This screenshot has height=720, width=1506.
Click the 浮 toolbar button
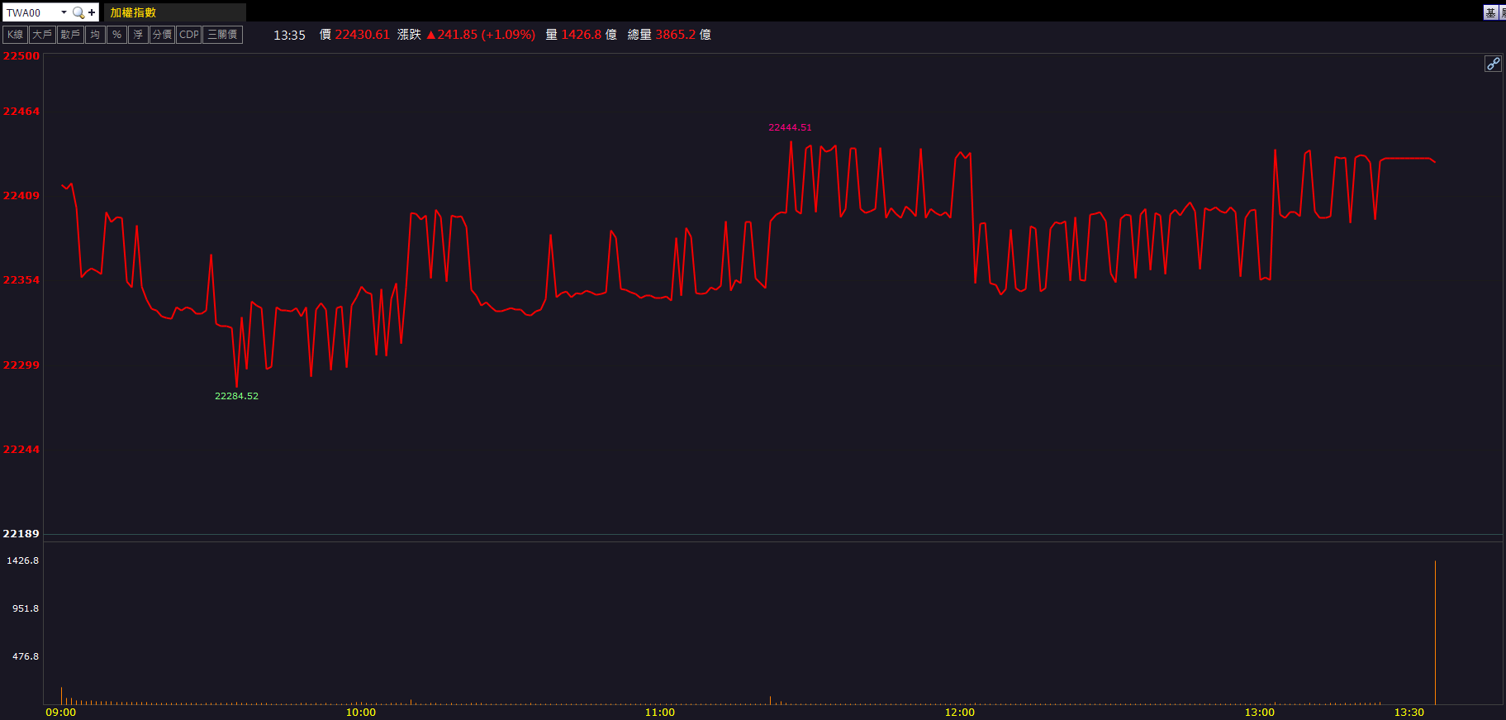pyautogui.click(x=138, y=34)
